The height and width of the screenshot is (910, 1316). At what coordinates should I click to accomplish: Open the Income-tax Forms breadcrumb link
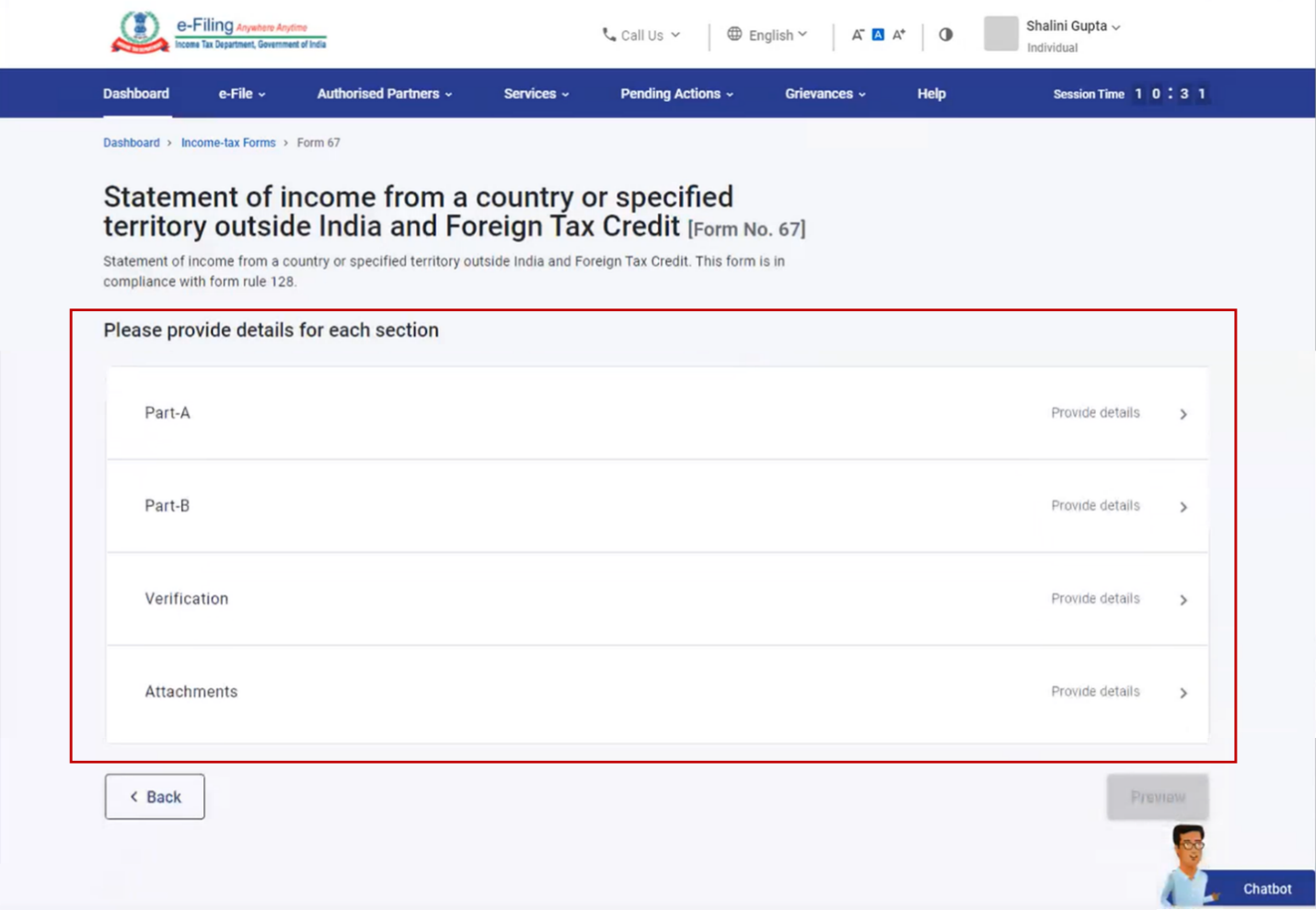228,143
